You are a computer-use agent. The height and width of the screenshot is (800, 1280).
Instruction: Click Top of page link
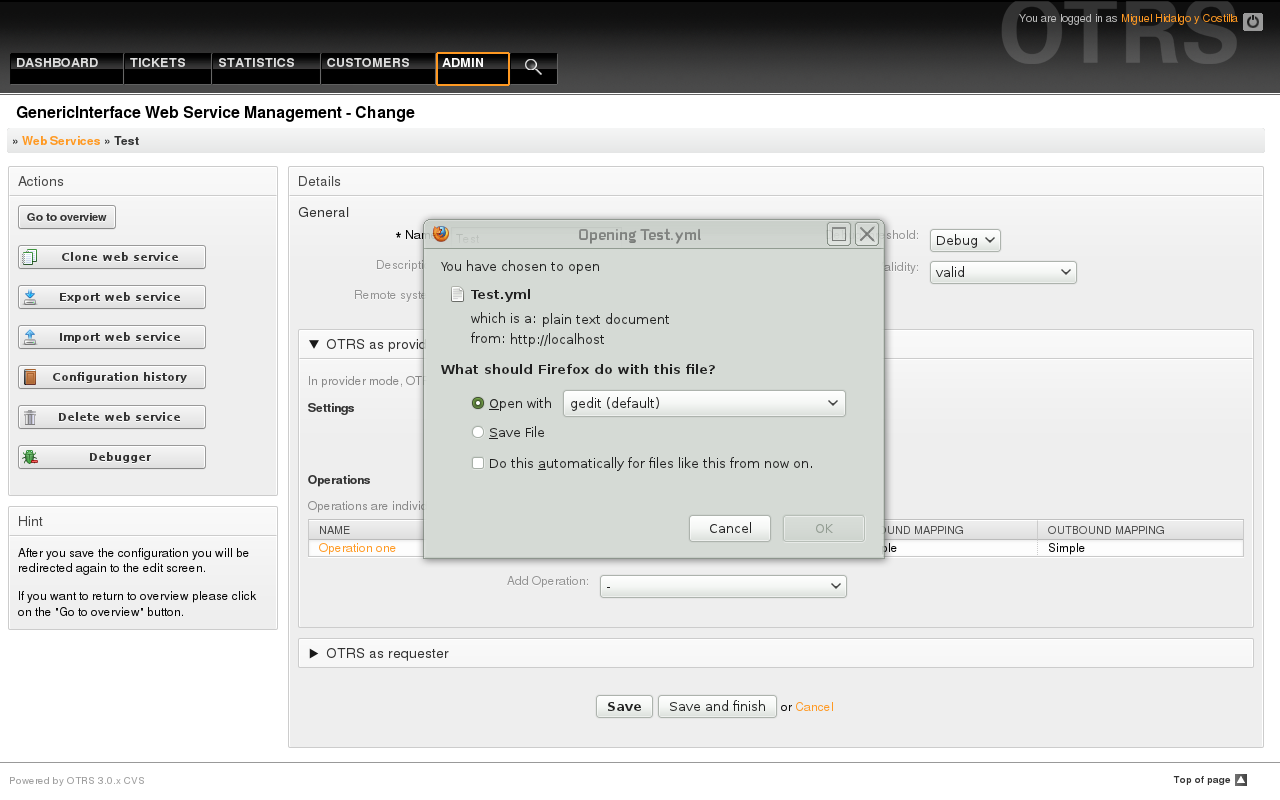tap(1209, 780)
